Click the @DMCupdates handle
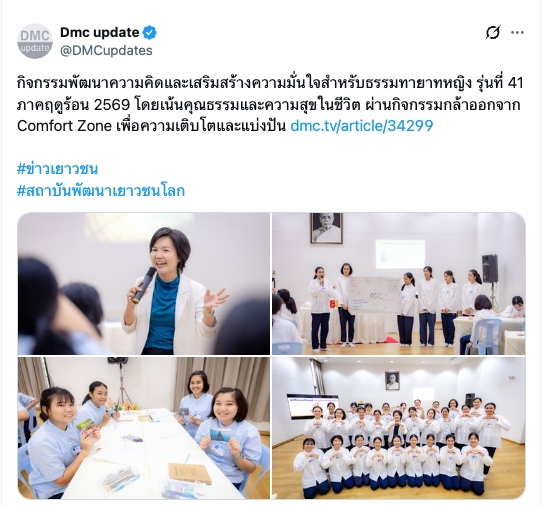Screen dimensions: 542x506 click(106, 50)
